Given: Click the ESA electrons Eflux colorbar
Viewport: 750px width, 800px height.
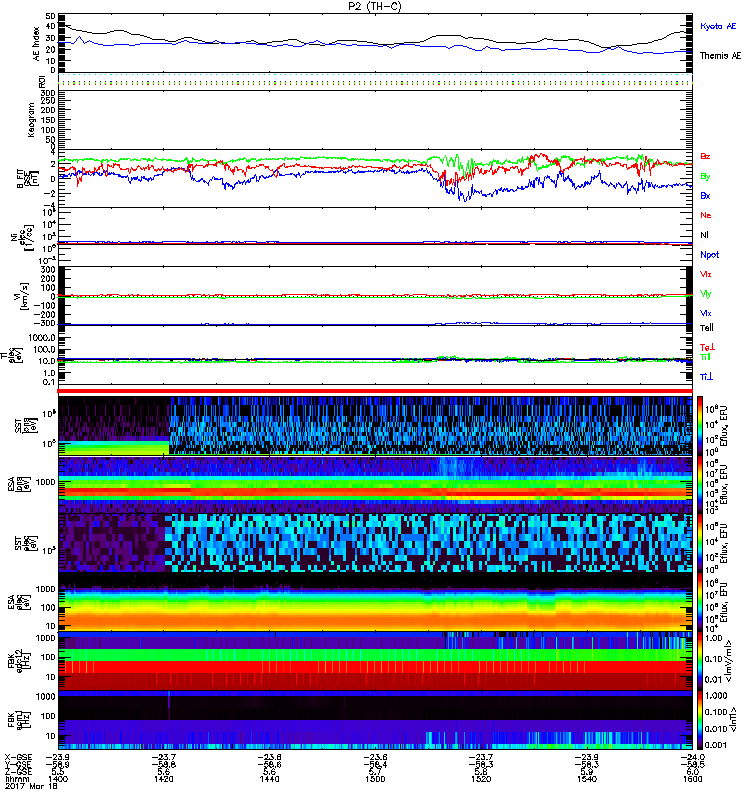Looking at the screenshot, I should point(700,602).
